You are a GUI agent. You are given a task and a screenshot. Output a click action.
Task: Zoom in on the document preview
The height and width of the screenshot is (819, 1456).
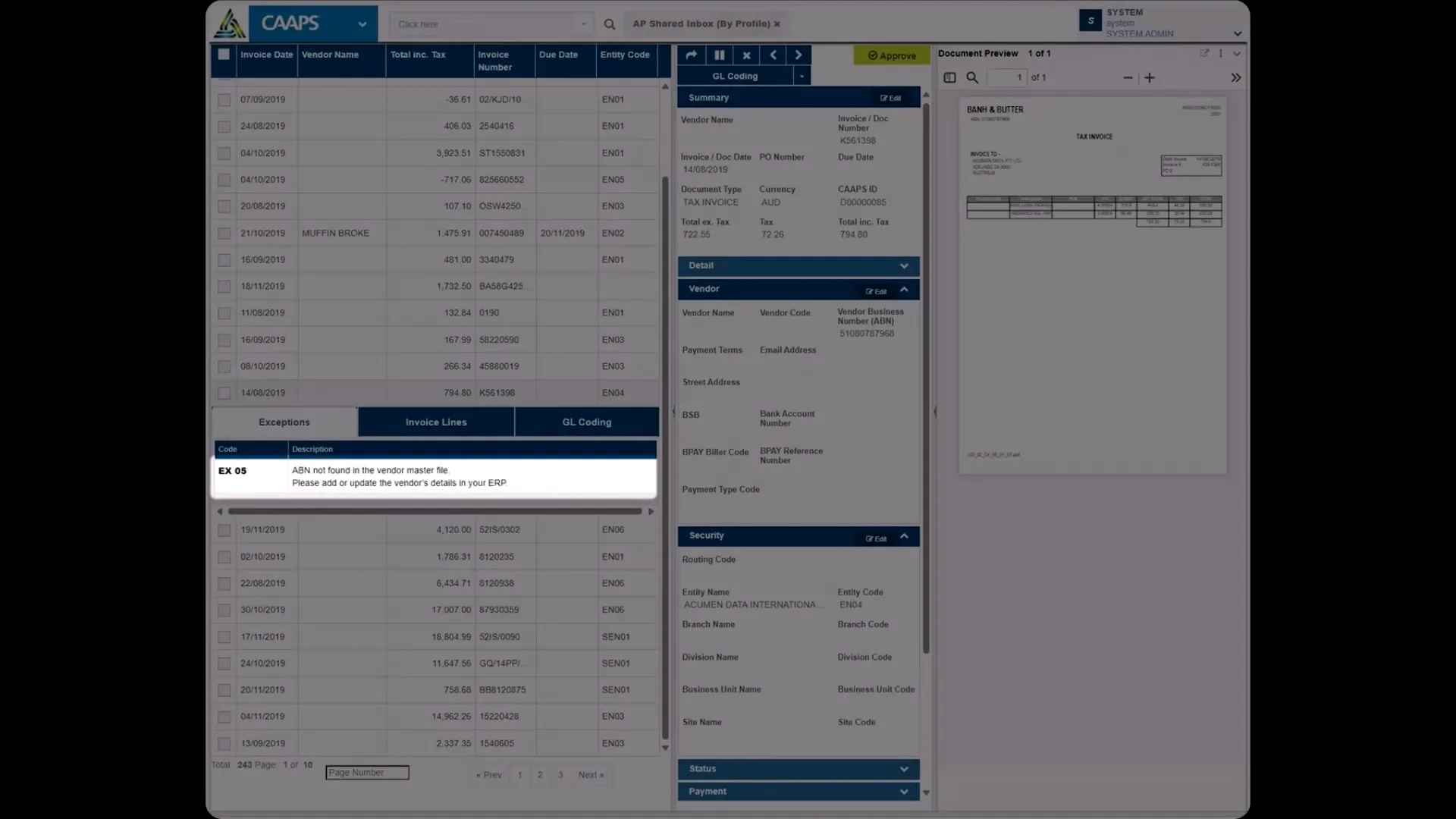1150,77
